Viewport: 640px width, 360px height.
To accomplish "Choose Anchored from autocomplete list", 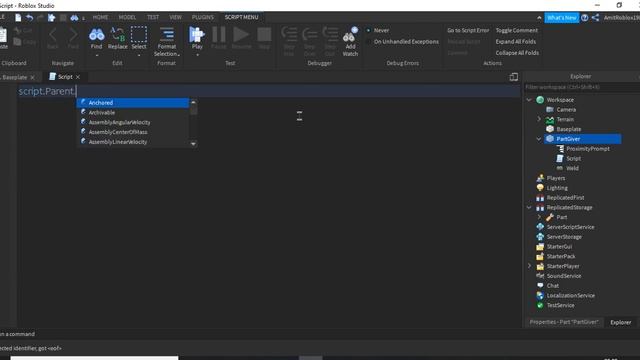I will (x=133, y=103).
